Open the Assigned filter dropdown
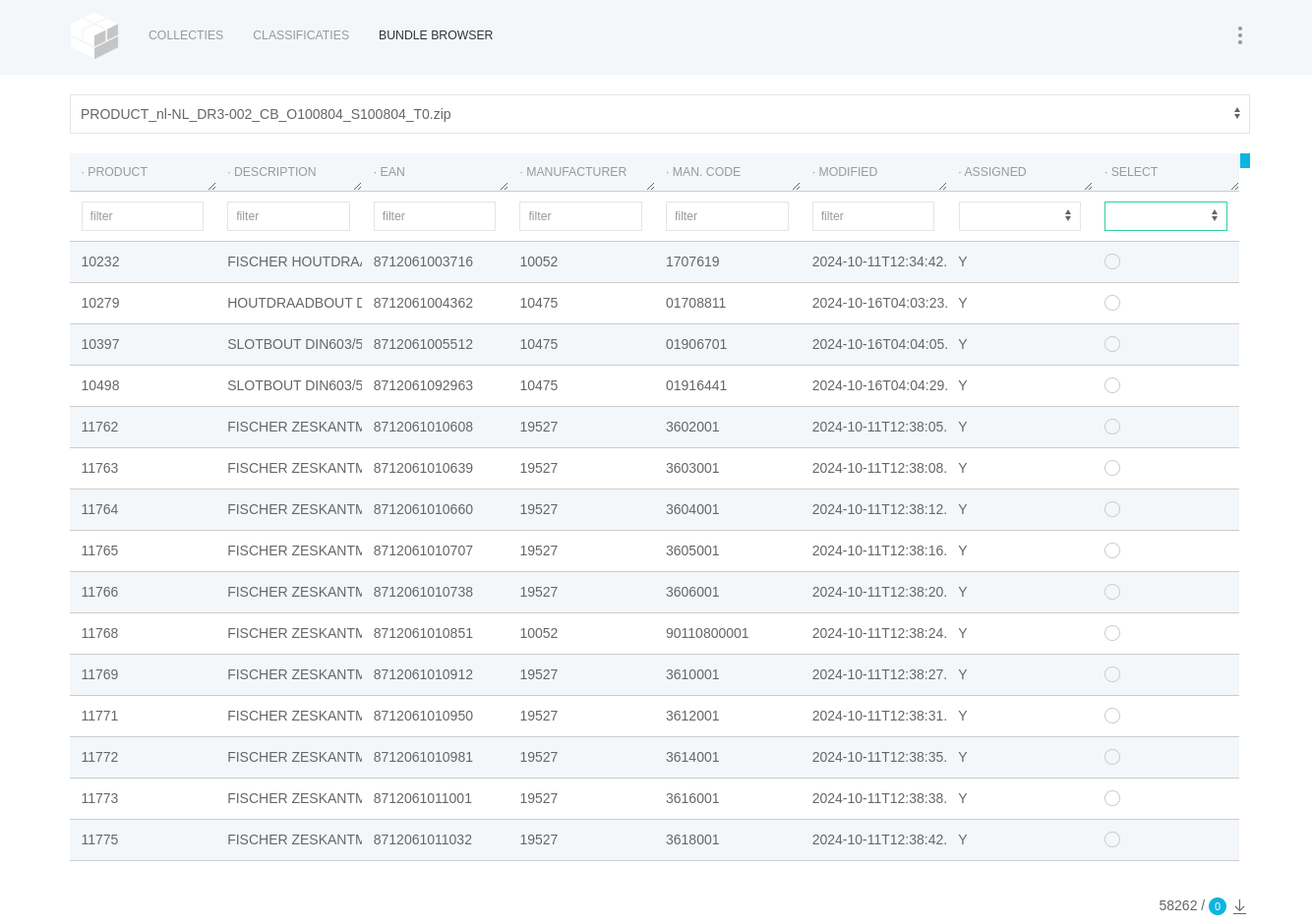Screen dimensions: 1312x924 1020,216
